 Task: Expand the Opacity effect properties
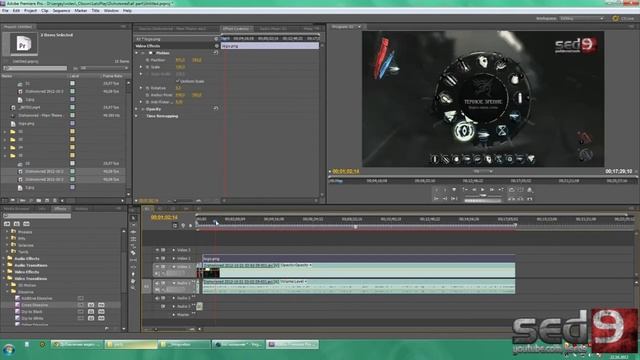[x=137, y=109]
